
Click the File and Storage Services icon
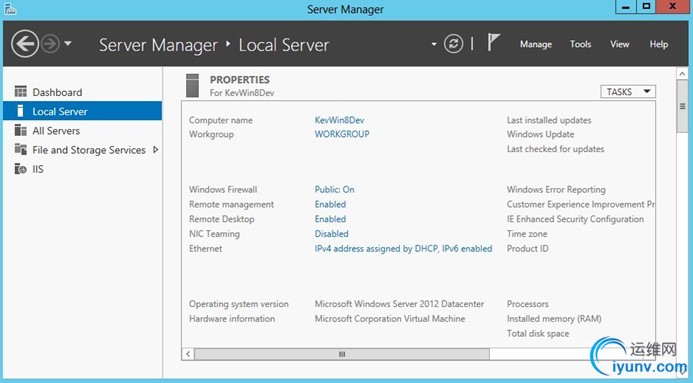20,149
